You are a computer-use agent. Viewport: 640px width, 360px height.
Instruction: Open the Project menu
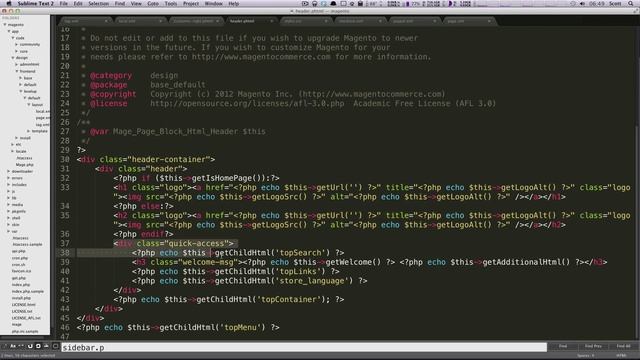(x=191, y=3)
